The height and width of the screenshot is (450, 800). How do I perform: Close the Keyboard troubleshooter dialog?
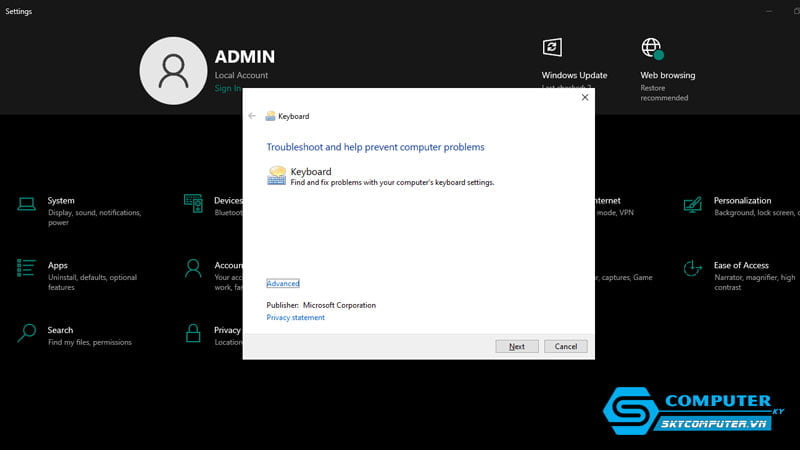coord(585,97)
